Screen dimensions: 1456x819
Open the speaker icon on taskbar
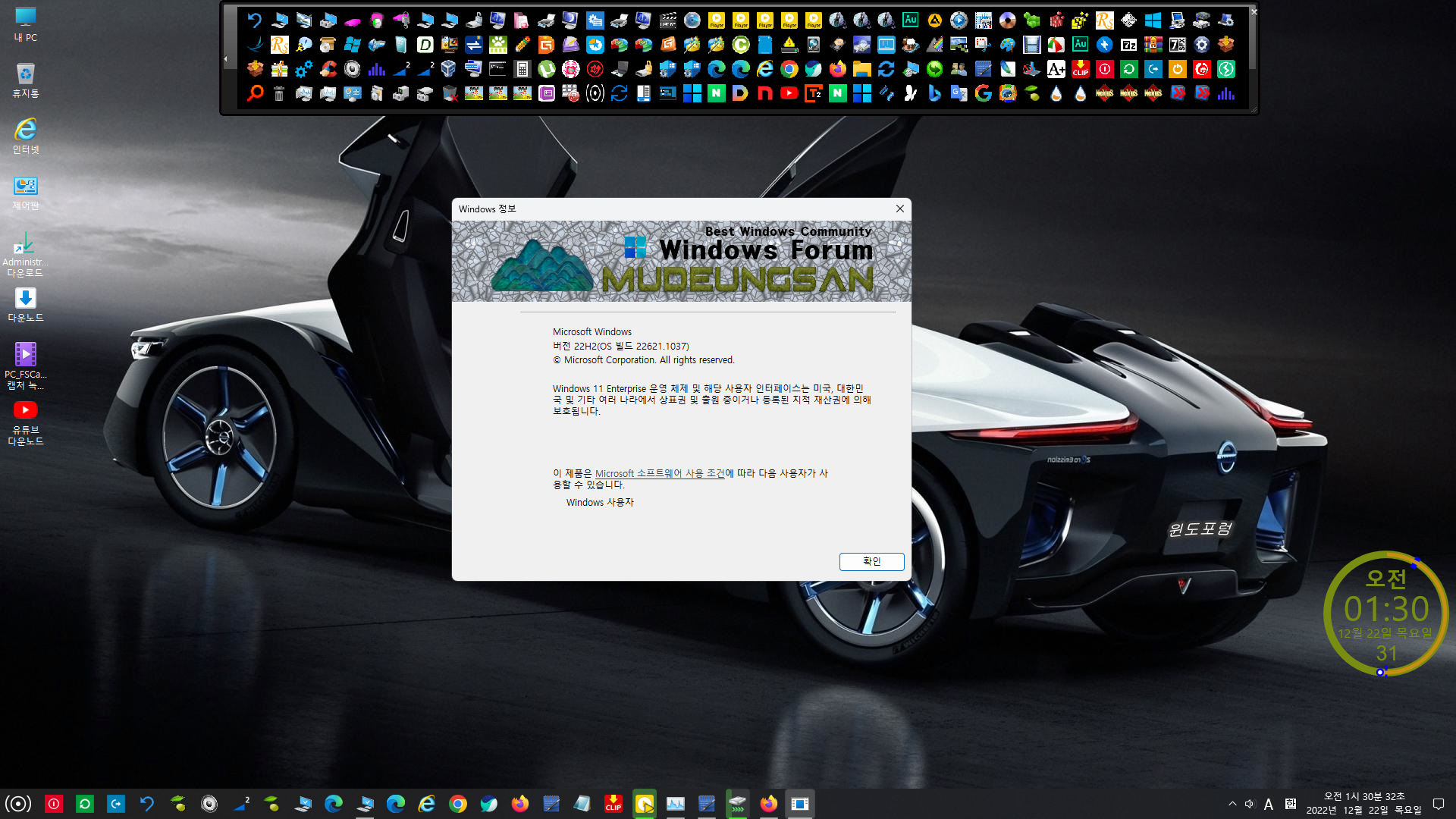click(209, 804)
